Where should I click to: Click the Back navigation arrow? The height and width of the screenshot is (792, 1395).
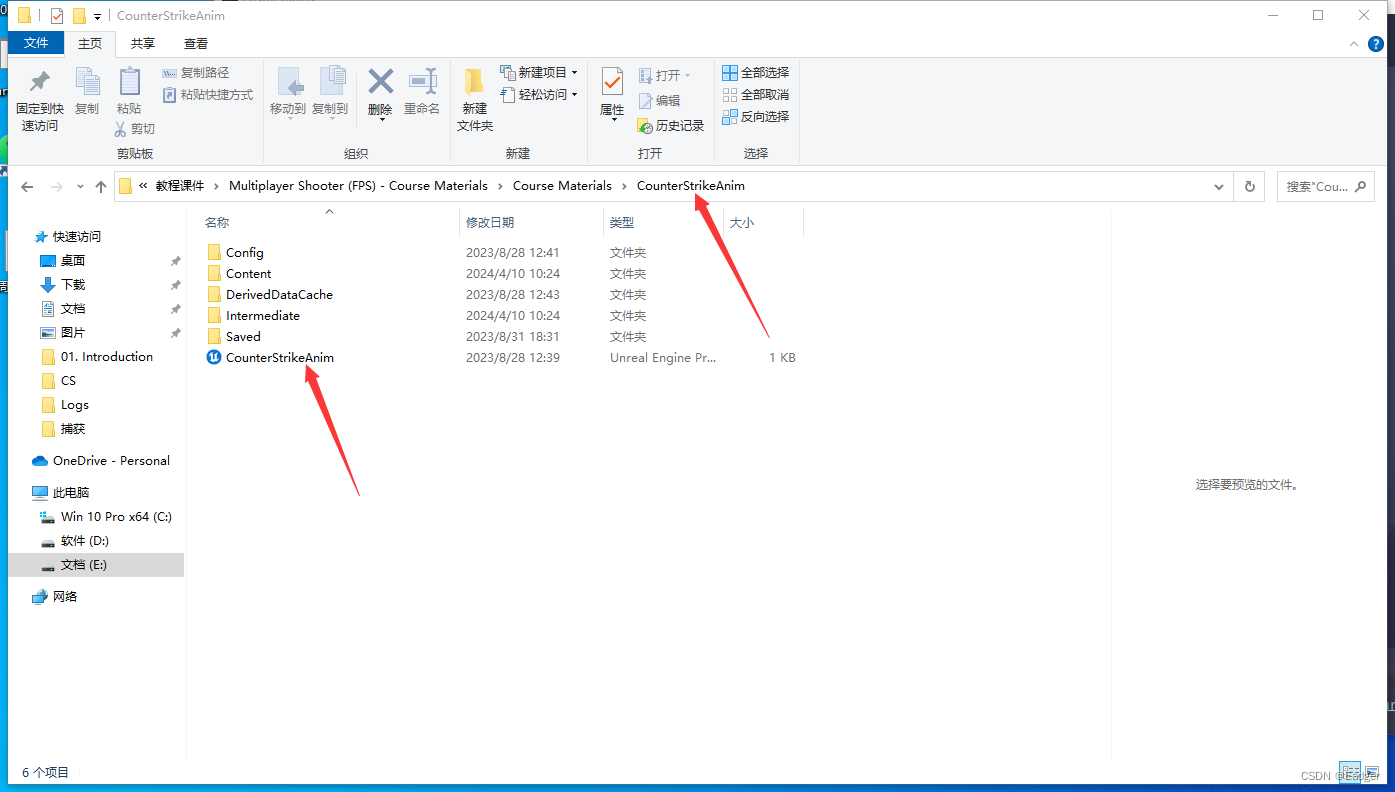(28, 187)
